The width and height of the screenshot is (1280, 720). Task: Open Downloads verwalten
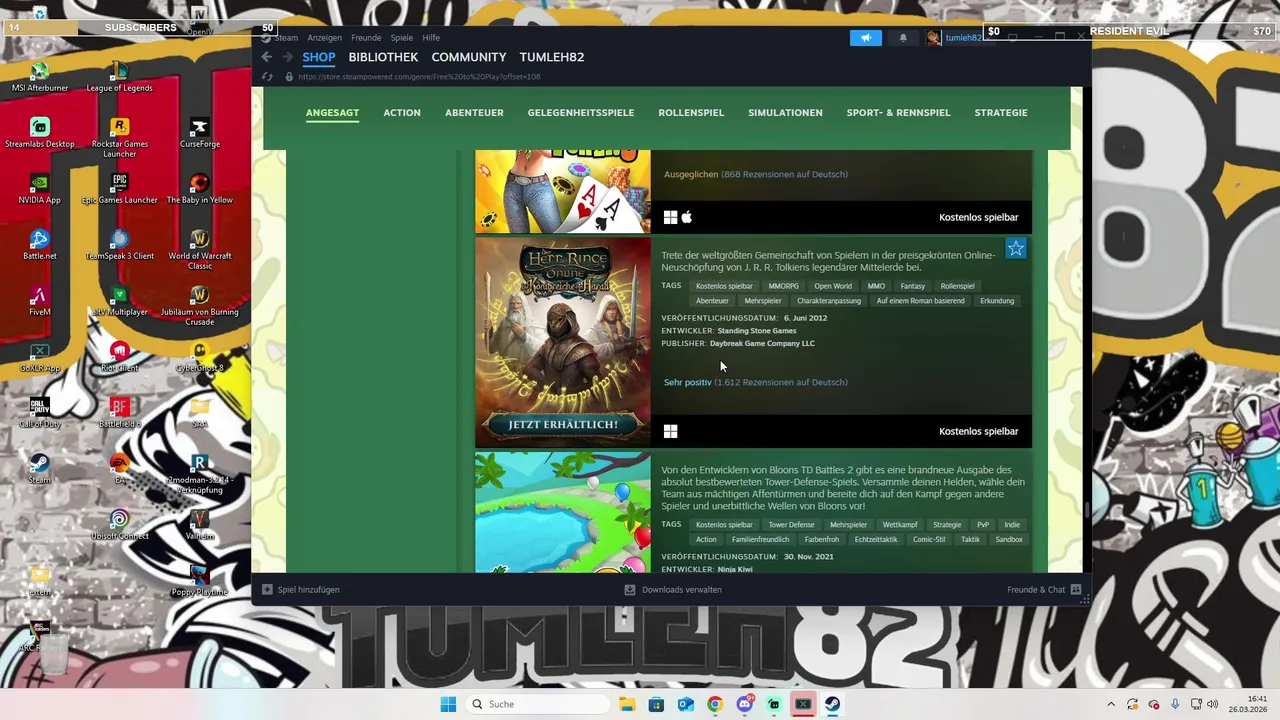pyautogui.click(x=673, y=590)
